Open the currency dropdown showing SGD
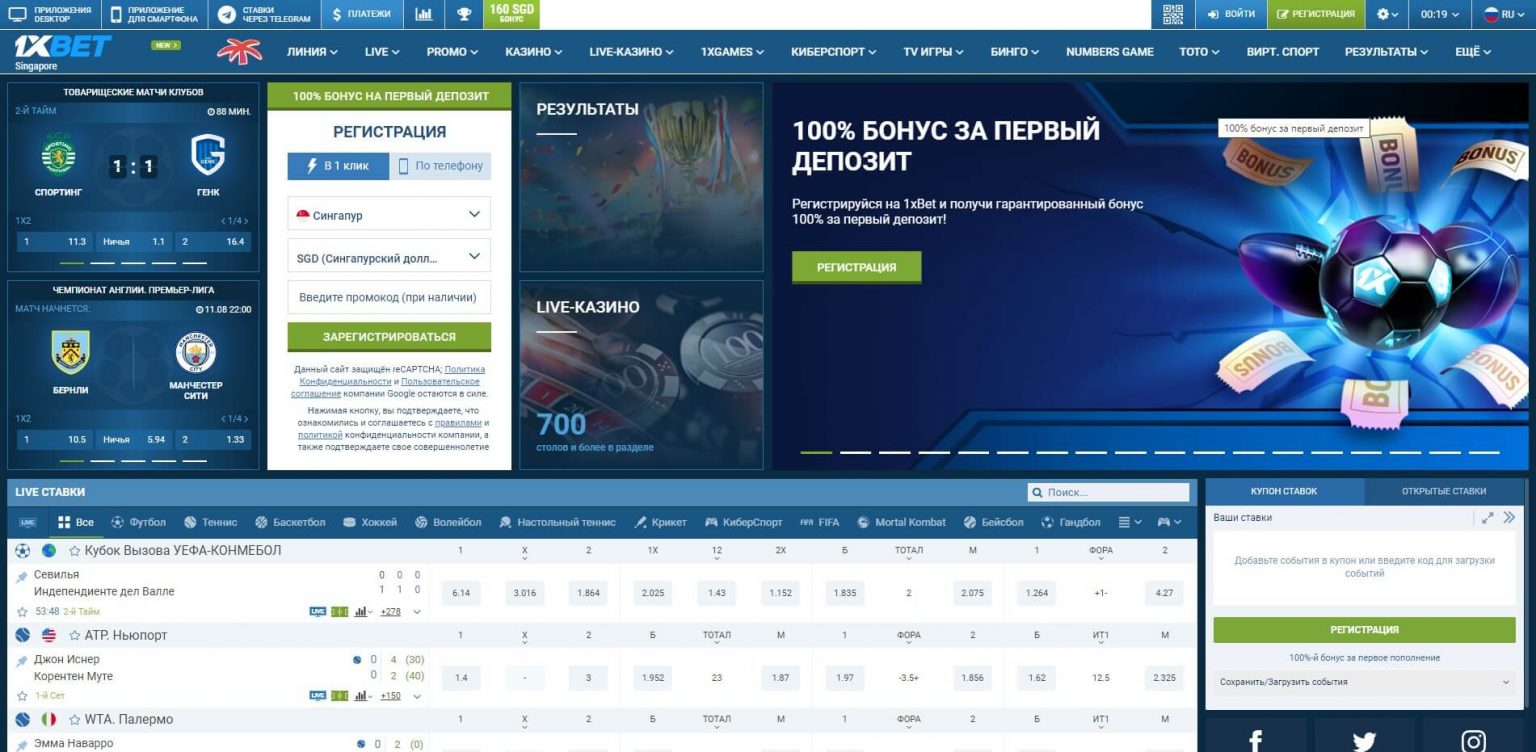 pyautogui.click(x=389, y=256)
